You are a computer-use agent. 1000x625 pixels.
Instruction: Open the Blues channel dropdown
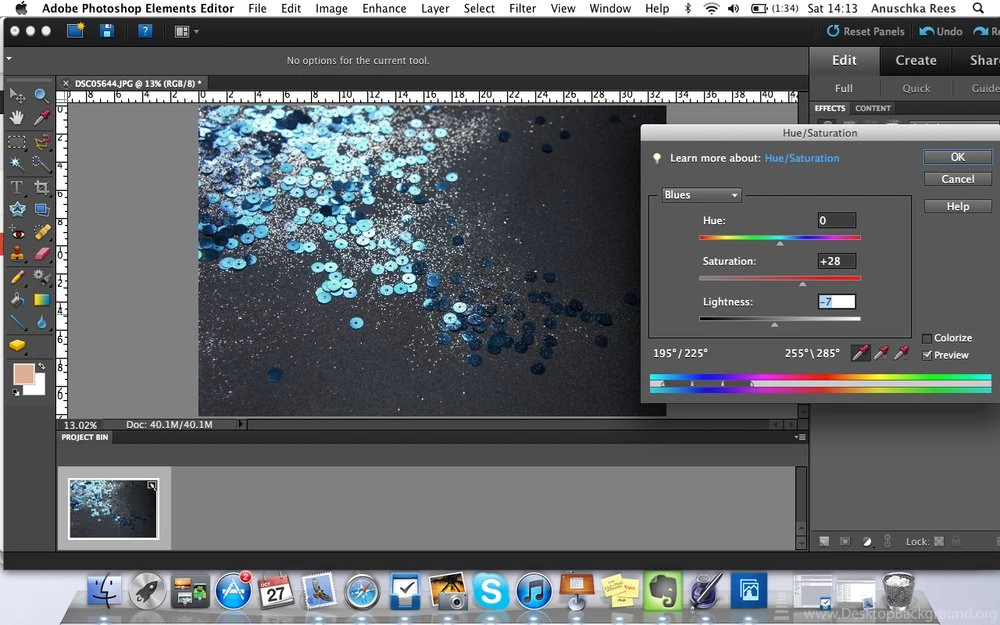click(700, 195)
